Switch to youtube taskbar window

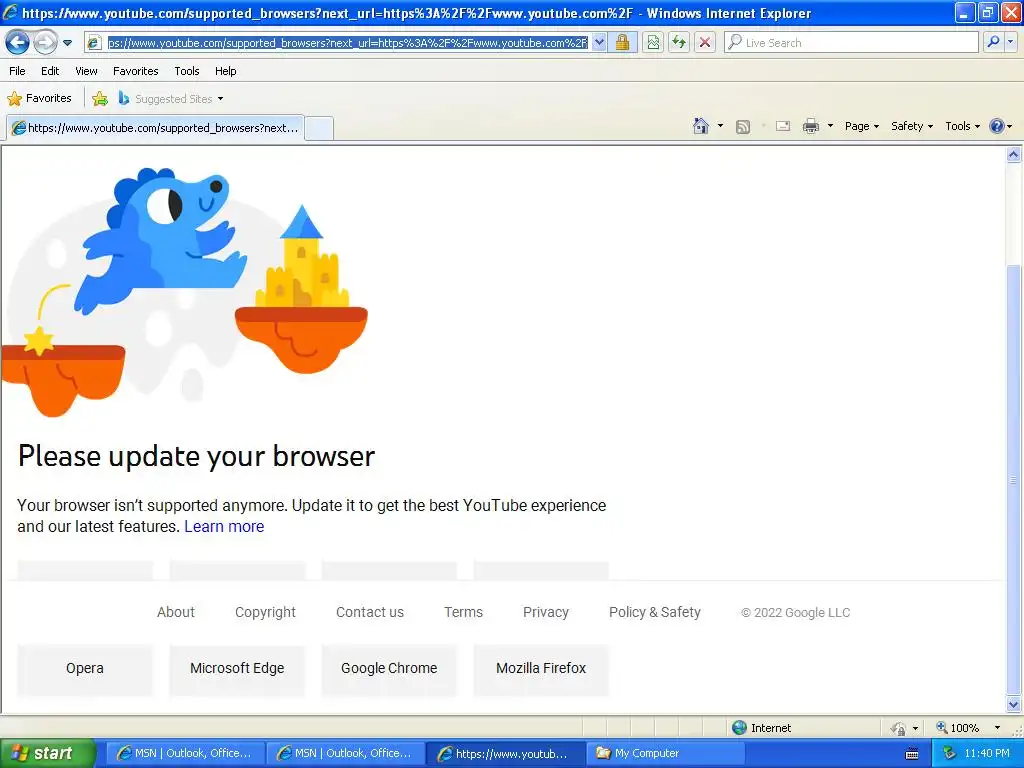[505, 753]
